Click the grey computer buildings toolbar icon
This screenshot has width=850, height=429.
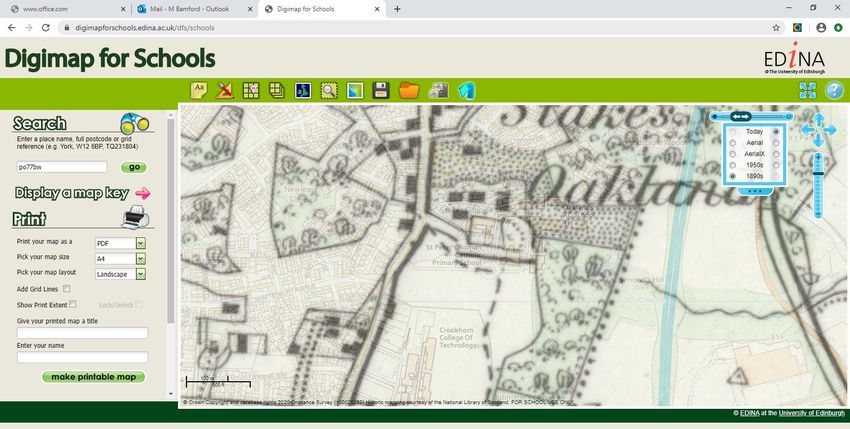tap(438, 90)
